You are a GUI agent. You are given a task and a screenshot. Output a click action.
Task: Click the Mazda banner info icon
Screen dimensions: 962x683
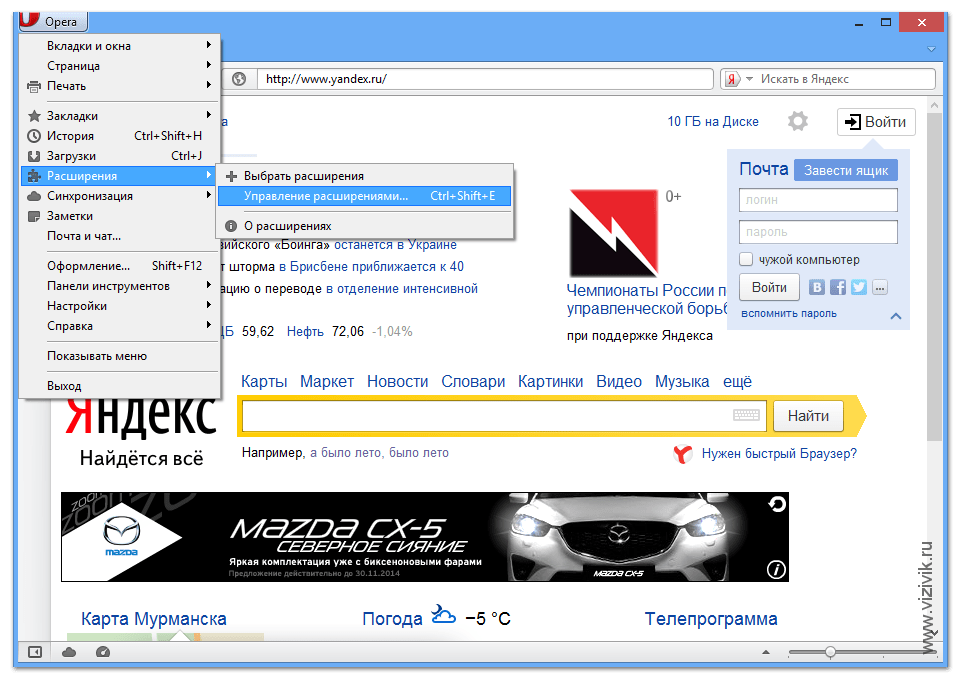(776, 569)
